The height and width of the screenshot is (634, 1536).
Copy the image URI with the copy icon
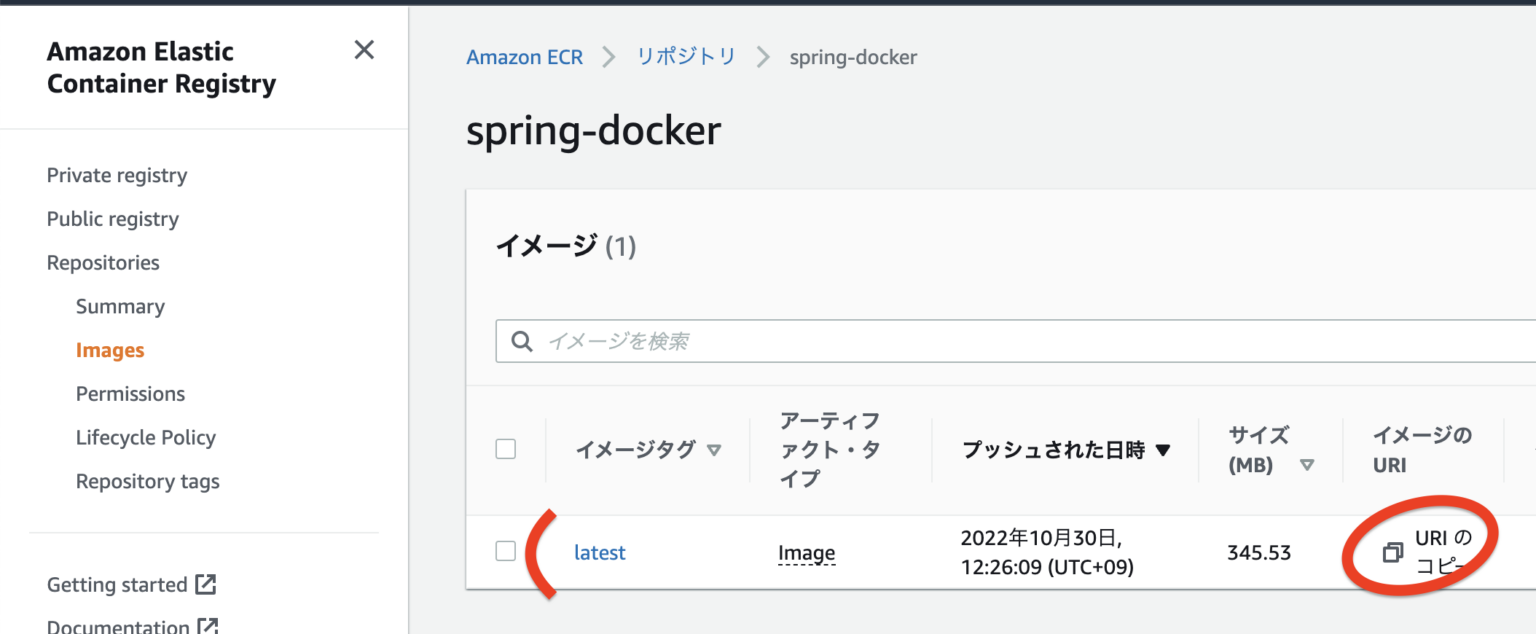tap(1392, 551)
